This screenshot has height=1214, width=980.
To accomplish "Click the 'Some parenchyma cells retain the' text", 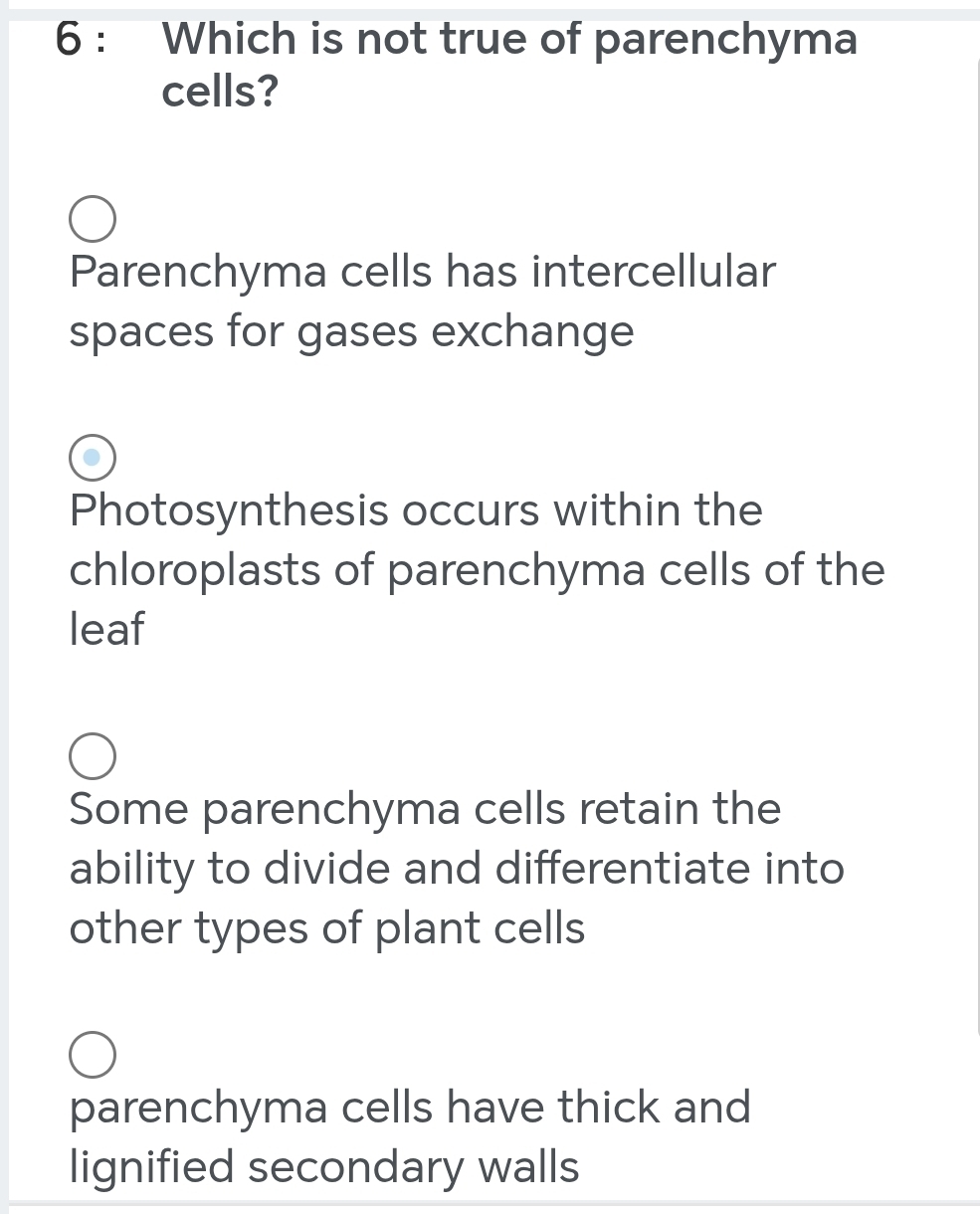I will tap(425, 809).
